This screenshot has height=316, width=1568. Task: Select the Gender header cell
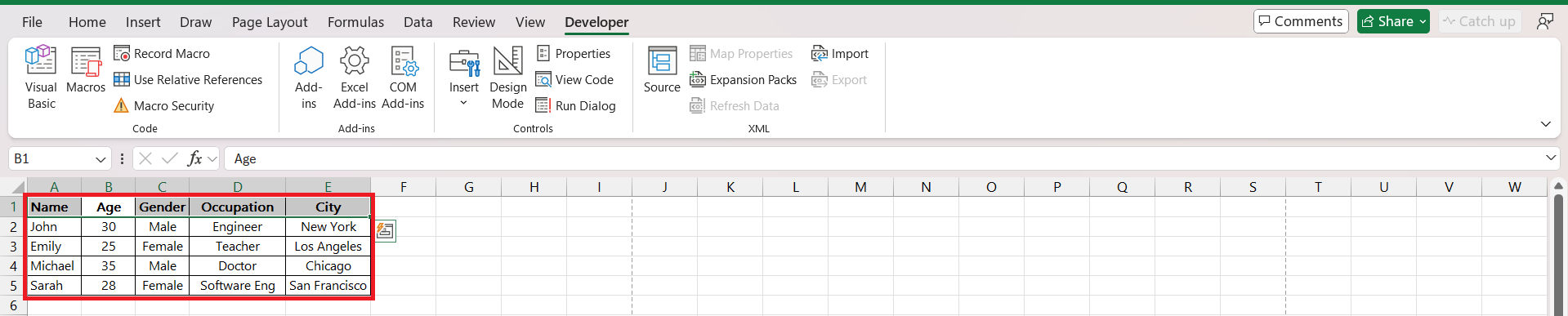(163, 207)
